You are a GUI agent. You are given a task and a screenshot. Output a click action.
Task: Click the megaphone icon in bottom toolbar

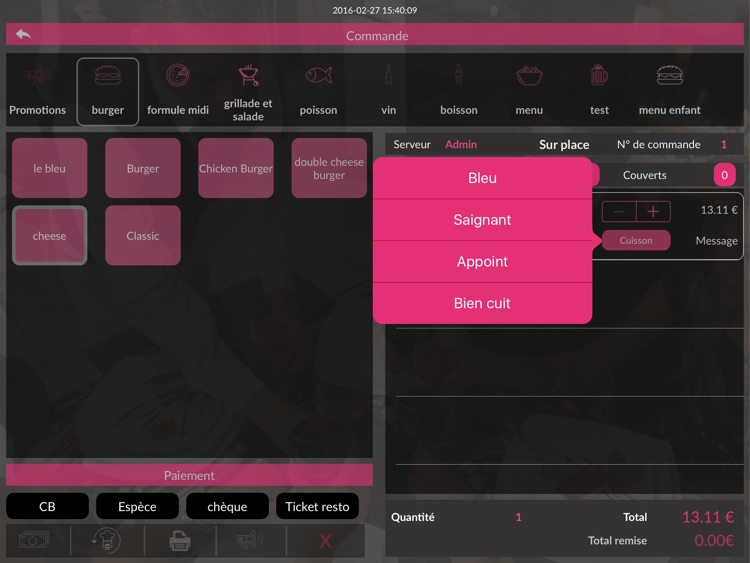250,540
